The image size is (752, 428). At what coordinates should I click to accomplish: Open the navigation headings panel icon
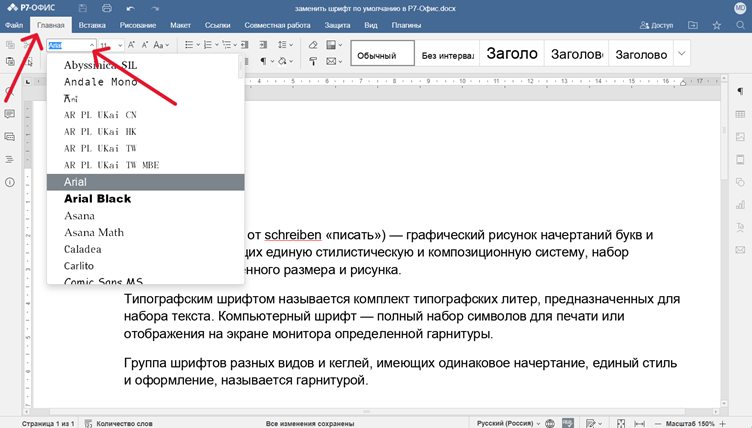[x=10, y=160]
